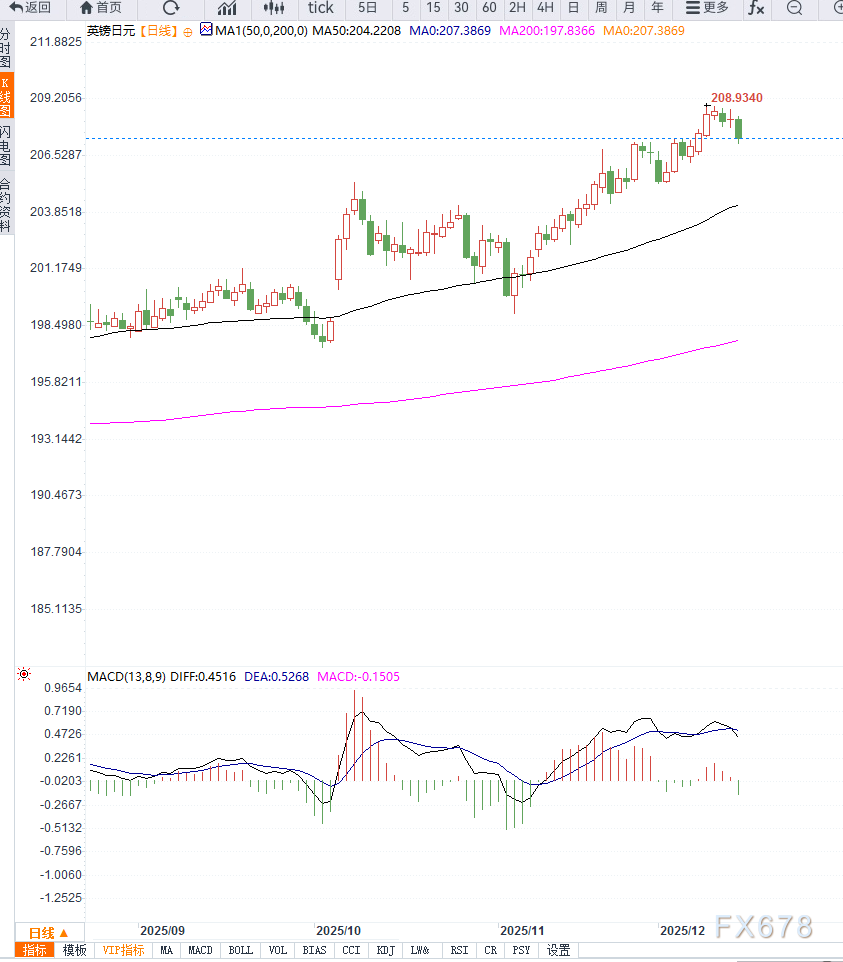The width and height of the screenshot is (843, 962).
Task: Select the KDJ indicator tab
Action: click(x=384, y=950)
